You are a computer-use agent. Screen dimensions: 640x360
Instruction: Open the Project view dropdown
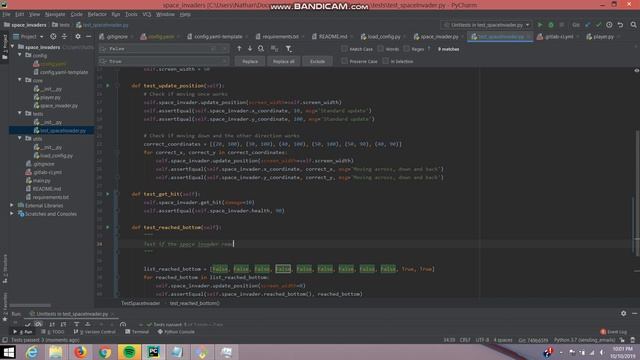click(28, 36)
